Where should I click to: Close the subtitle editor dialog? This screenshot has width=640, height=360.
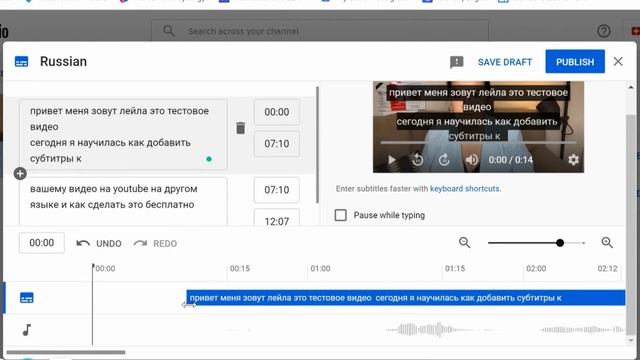coord(618,62)
